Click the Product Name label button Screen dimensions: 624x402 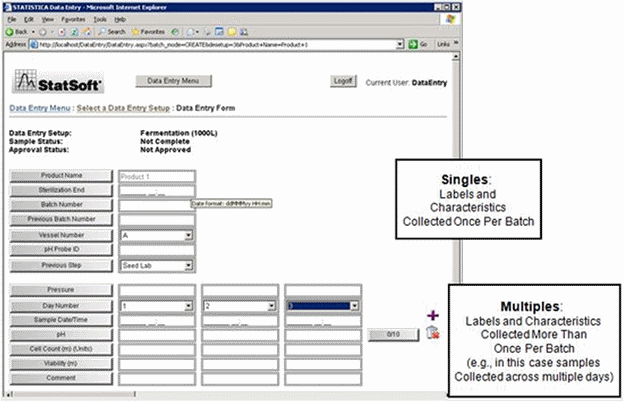tap(61, 176)
